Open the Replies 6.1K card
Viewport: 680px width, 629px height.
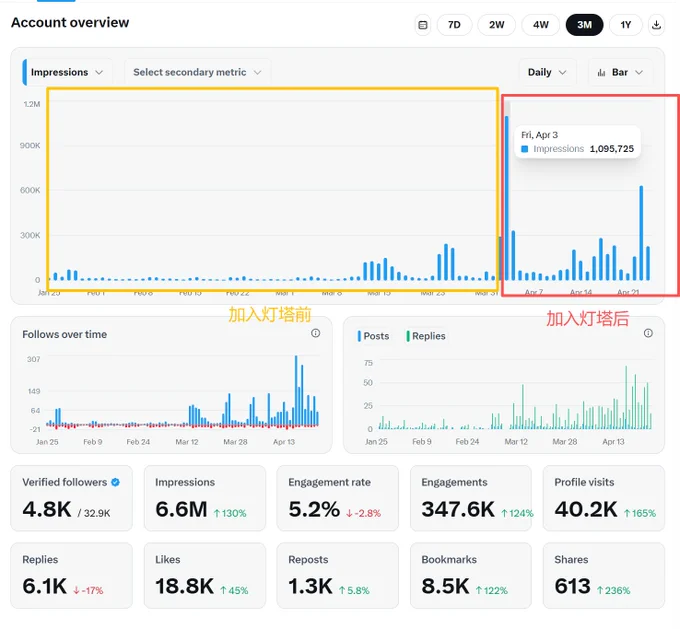click(x=72, y=575)
